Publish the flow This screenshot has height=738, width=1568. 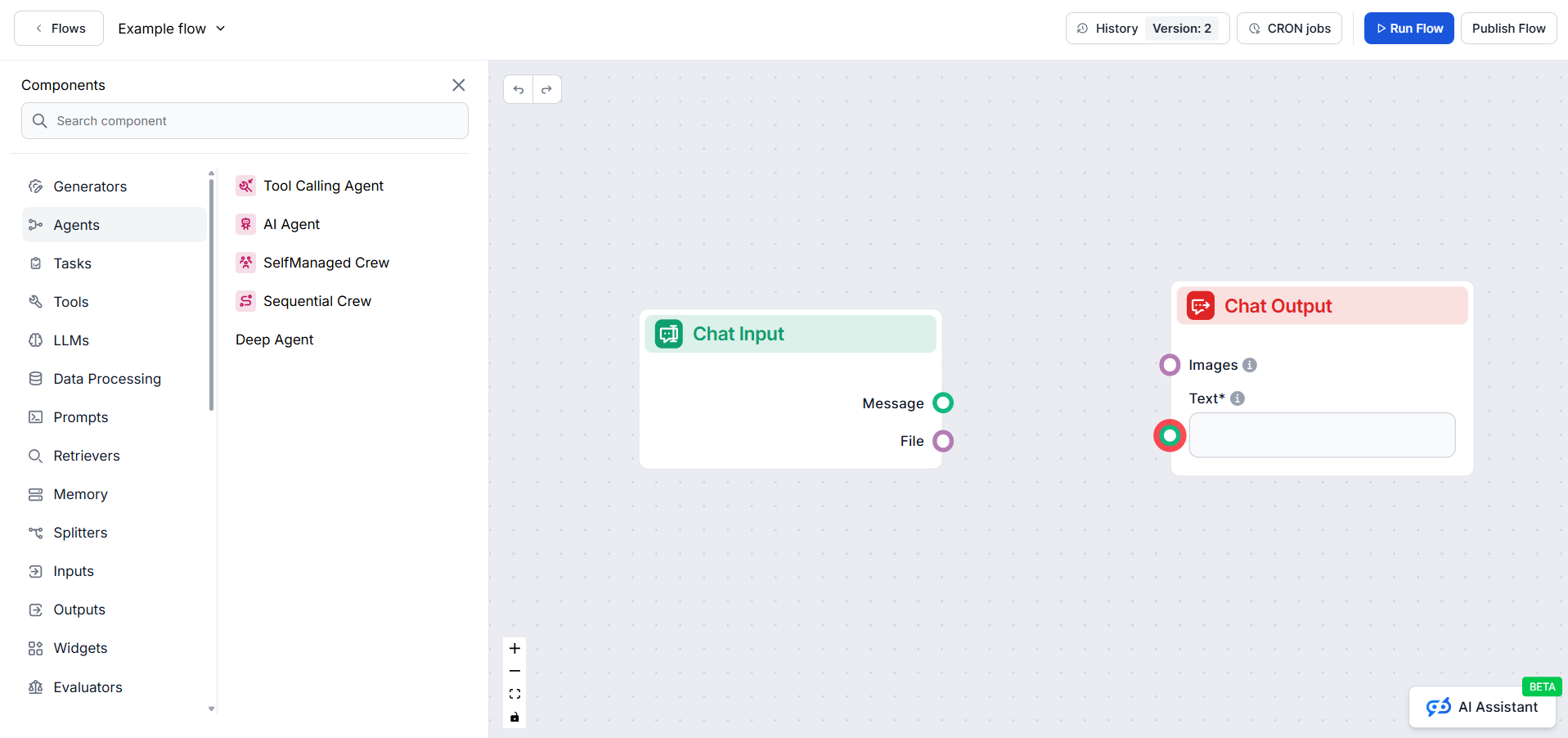tap(1507, 28)
